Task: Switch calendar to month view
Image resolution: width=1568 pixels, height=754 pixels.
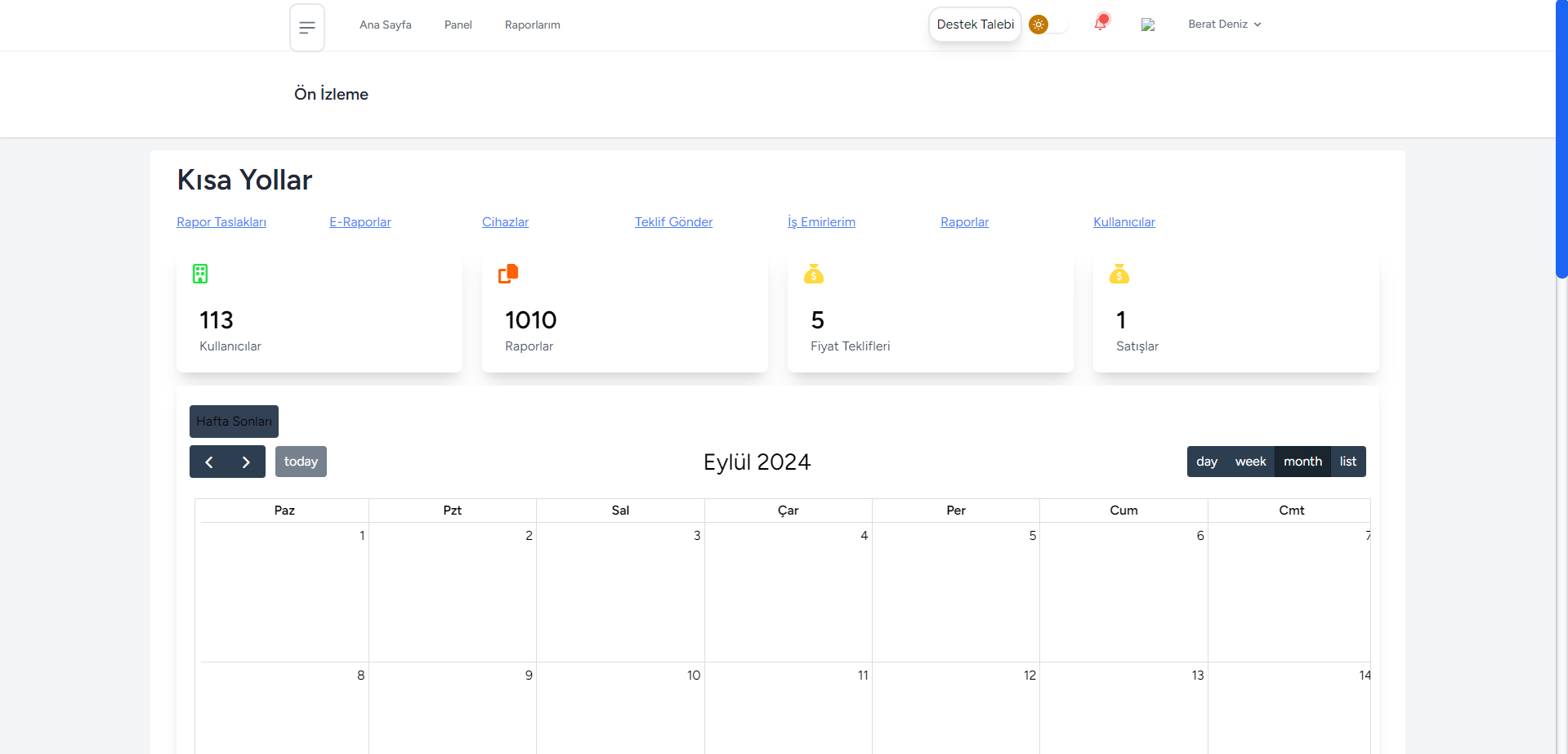Action: click(1302, 462)
